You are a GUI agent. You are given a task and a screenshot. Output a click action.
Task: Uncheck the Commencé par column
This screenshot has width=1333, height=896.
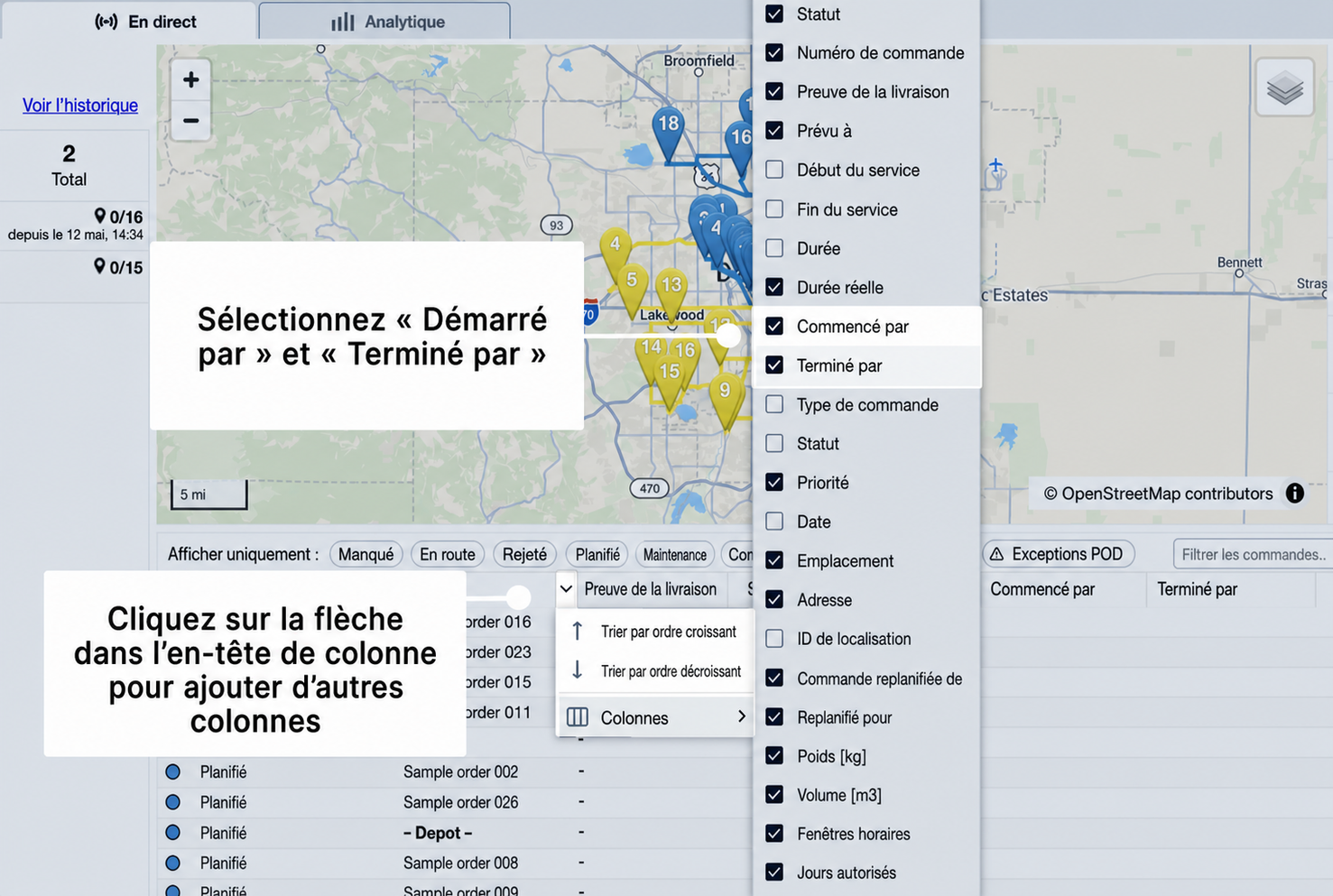(774, 327)
